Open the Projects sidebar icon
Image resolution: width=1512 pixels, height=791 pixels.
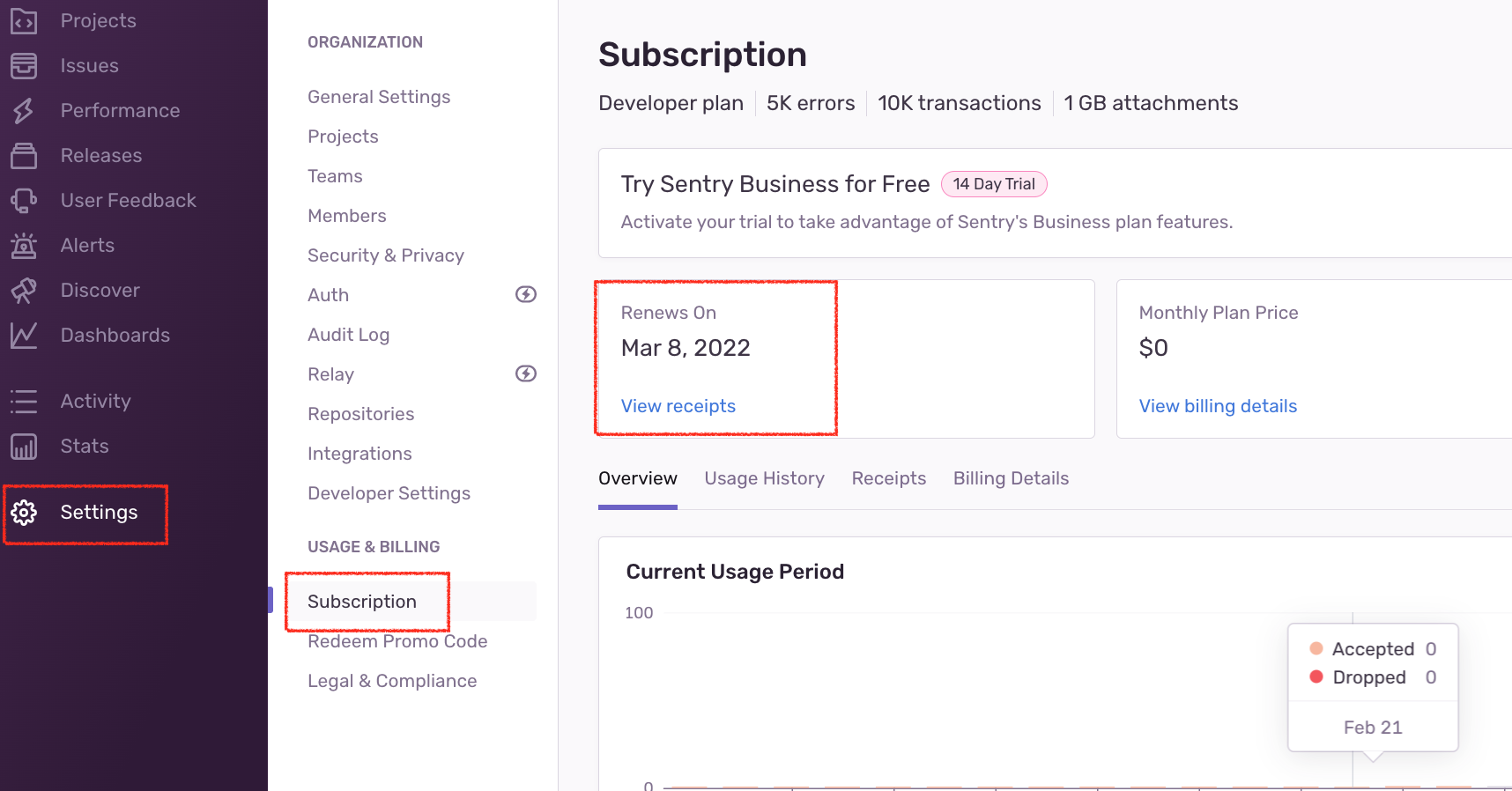pyautogui.click(x=24, y=21)
